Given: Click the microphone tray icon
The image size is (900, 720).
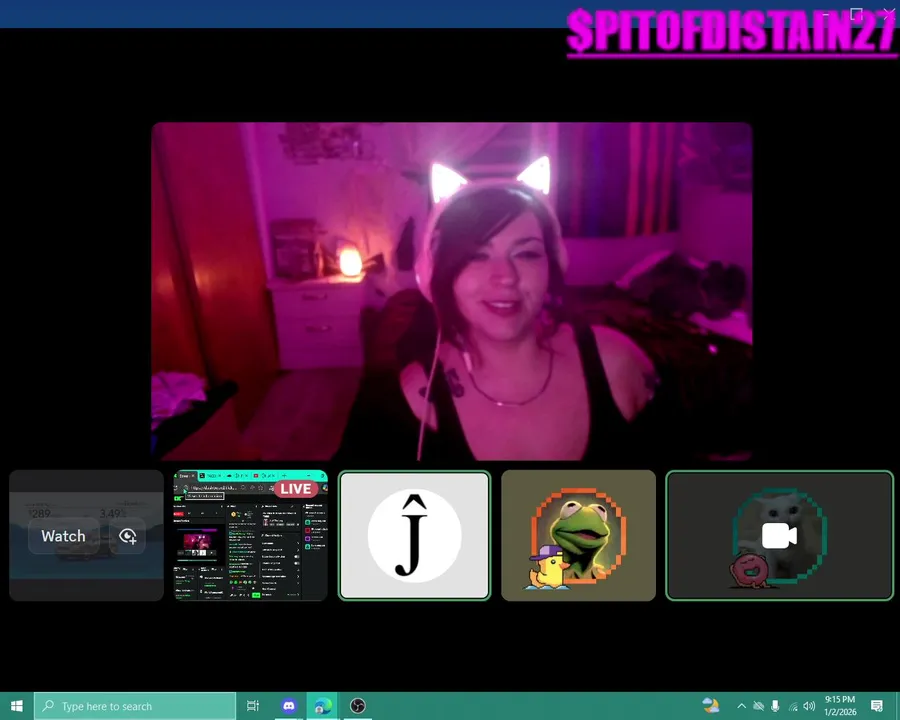Looking at the screenshot, I should pyautogui.click(x=775, y=706).
